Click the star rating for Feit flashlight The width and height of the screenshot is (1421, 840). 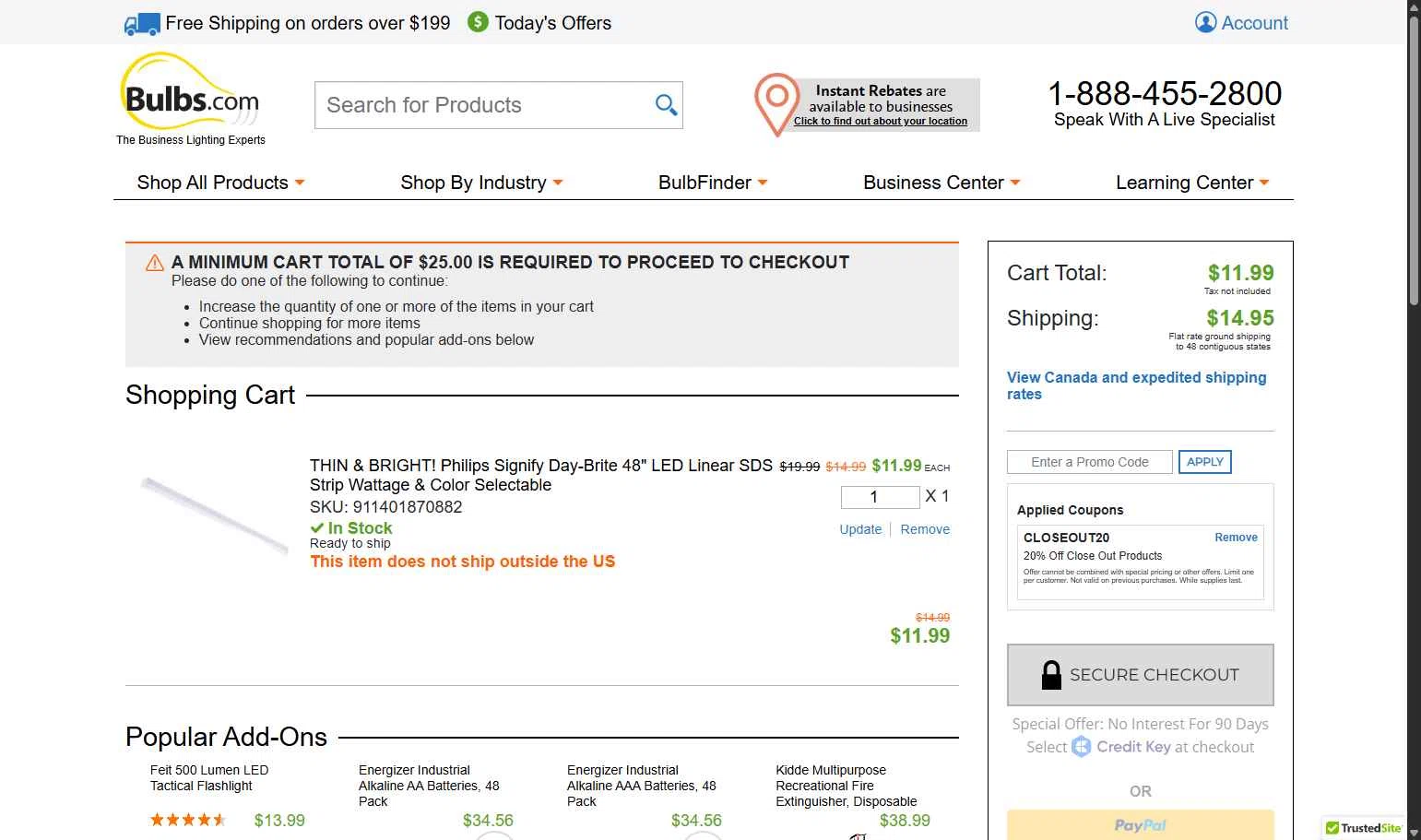click(x=188, y=820)
